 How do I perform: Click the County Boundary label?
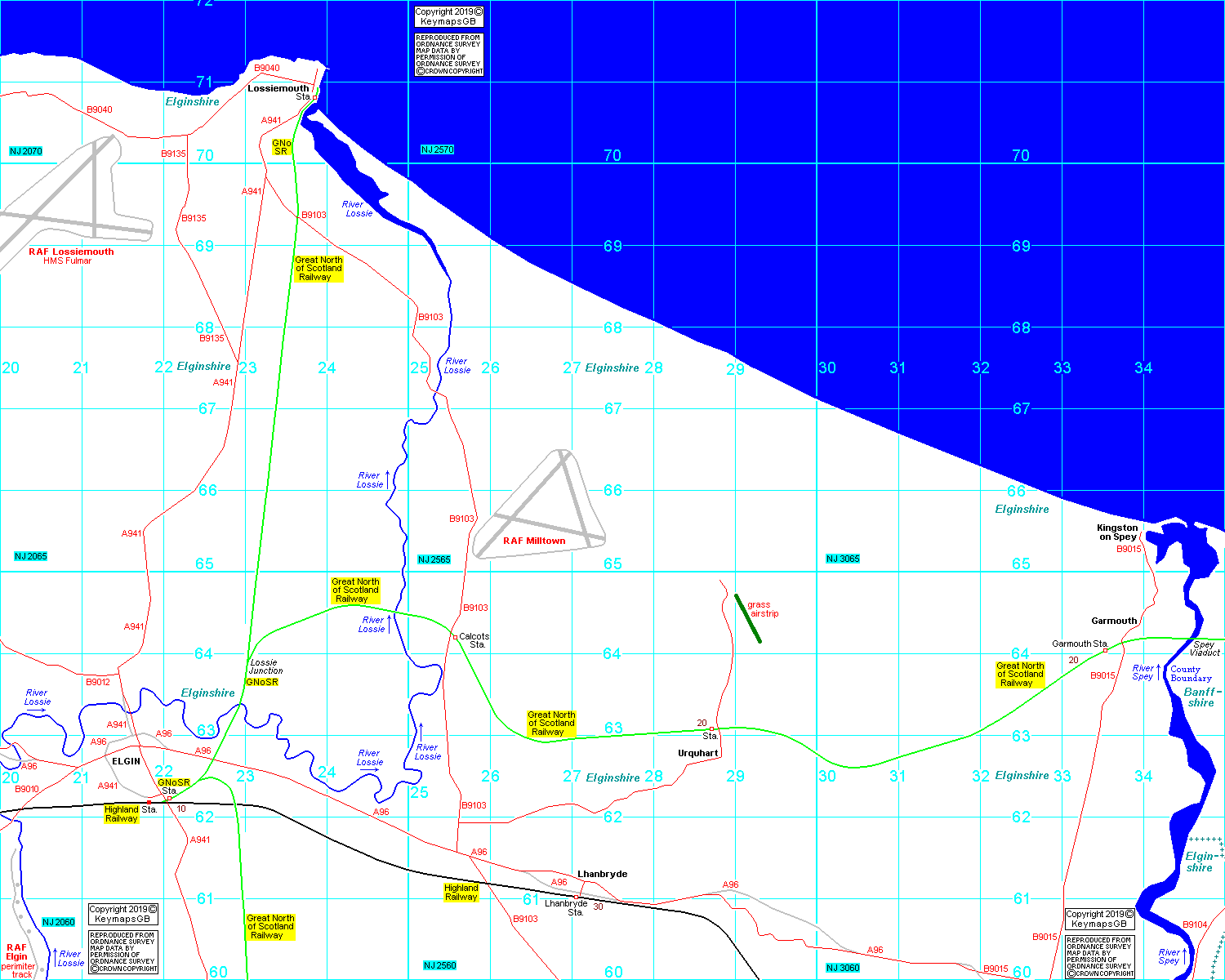(x=1191, y=674)
